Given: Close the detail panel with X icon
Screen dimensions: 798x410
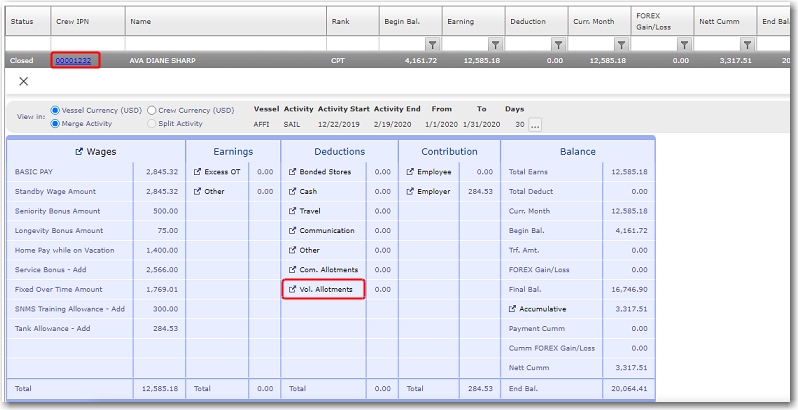Looking at the screenshot, I should (24, 81).
